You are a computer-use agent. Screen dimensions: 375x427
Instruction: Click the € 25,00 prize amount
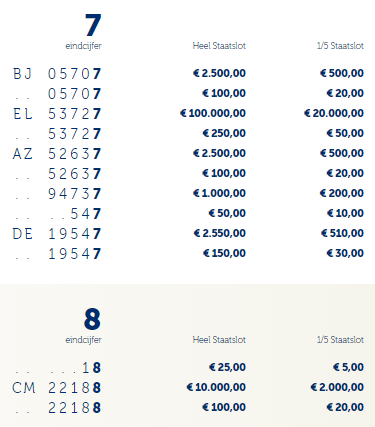[227, 367]
